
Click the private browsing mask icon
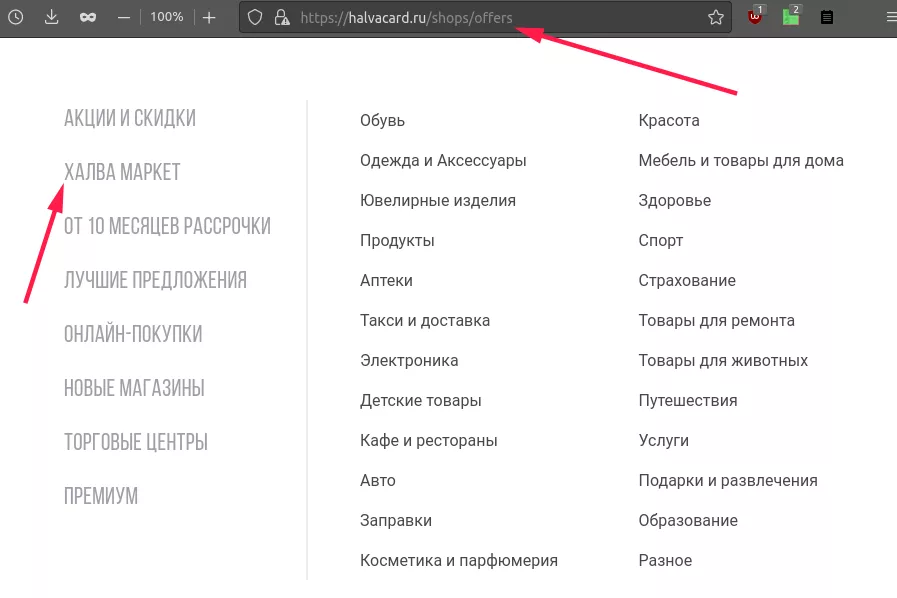(x=87, y=17)
